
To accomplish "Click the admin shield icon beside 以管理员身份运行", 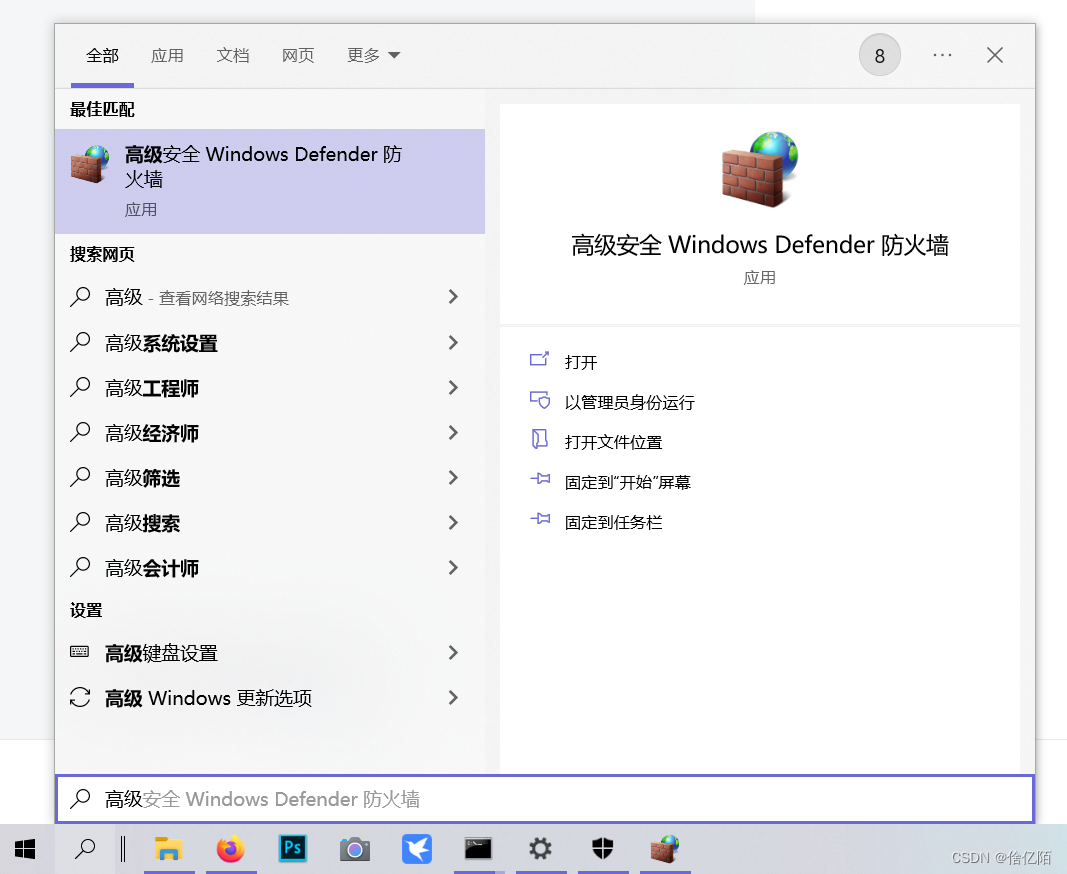I will (540, 400).
